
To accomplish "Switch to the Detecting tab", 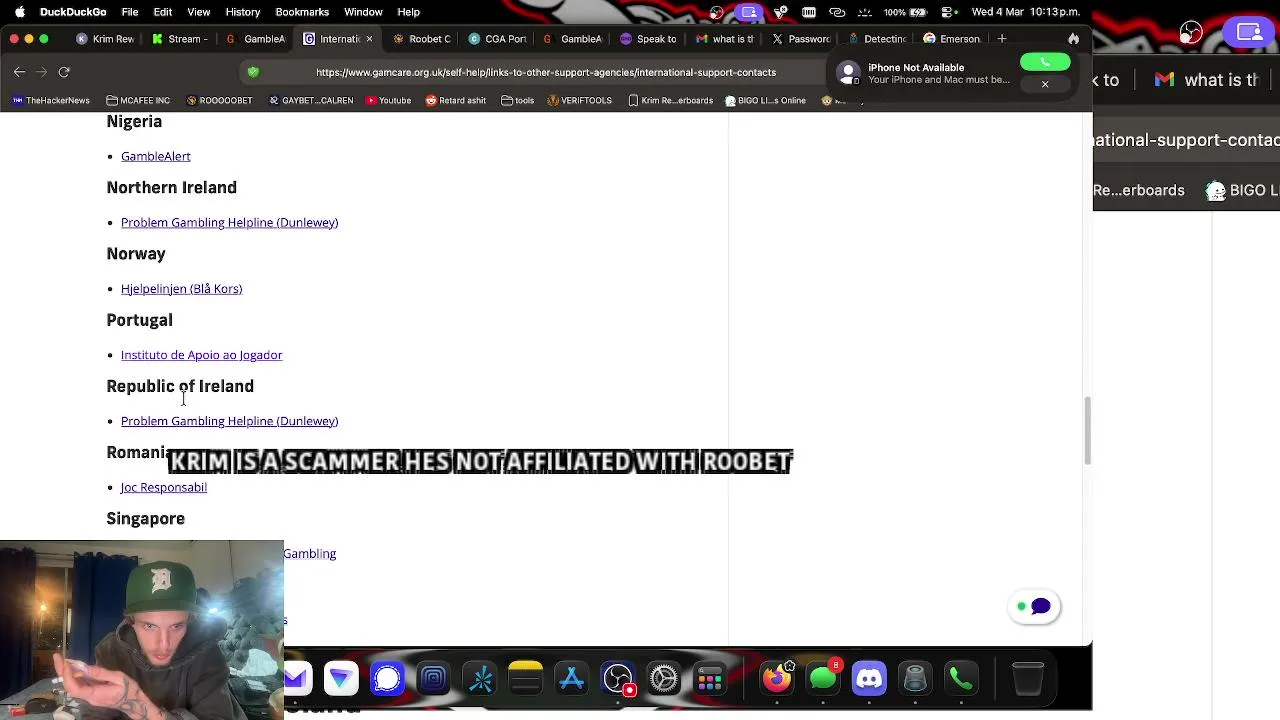I will [x=876, y=39].
